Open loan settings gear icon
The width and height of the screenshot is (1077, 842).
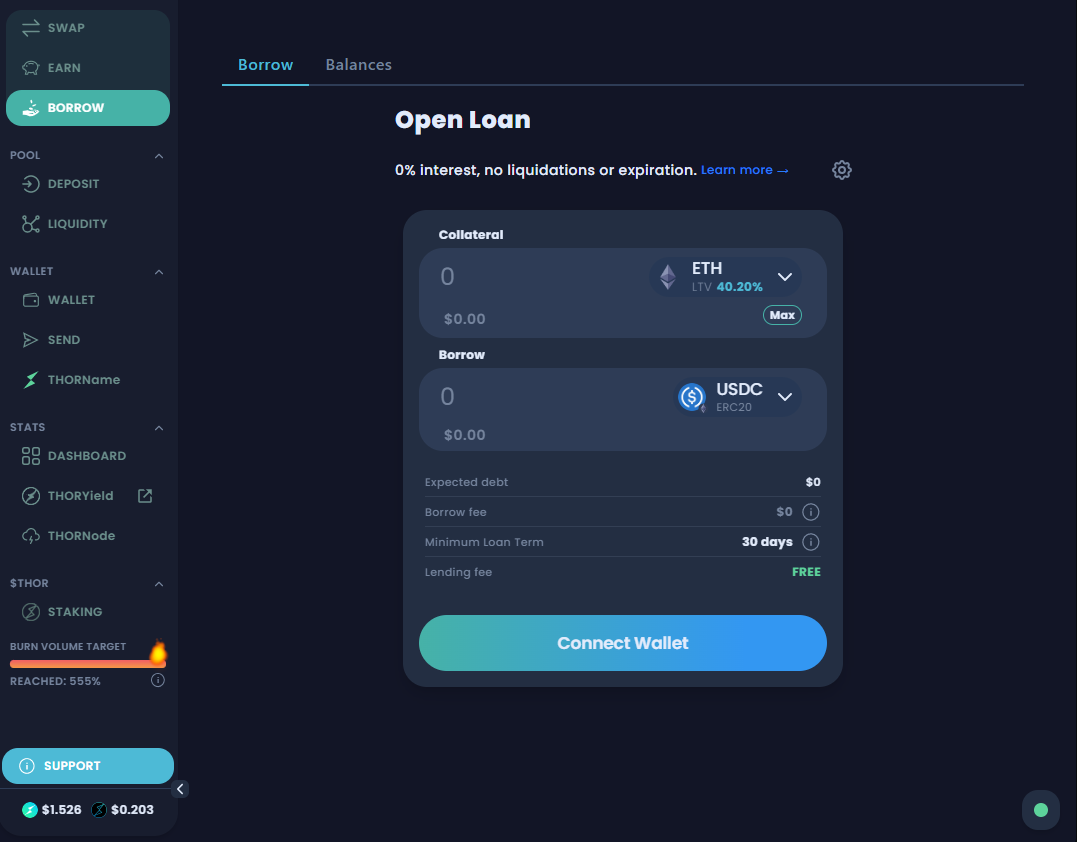[841, 170]
